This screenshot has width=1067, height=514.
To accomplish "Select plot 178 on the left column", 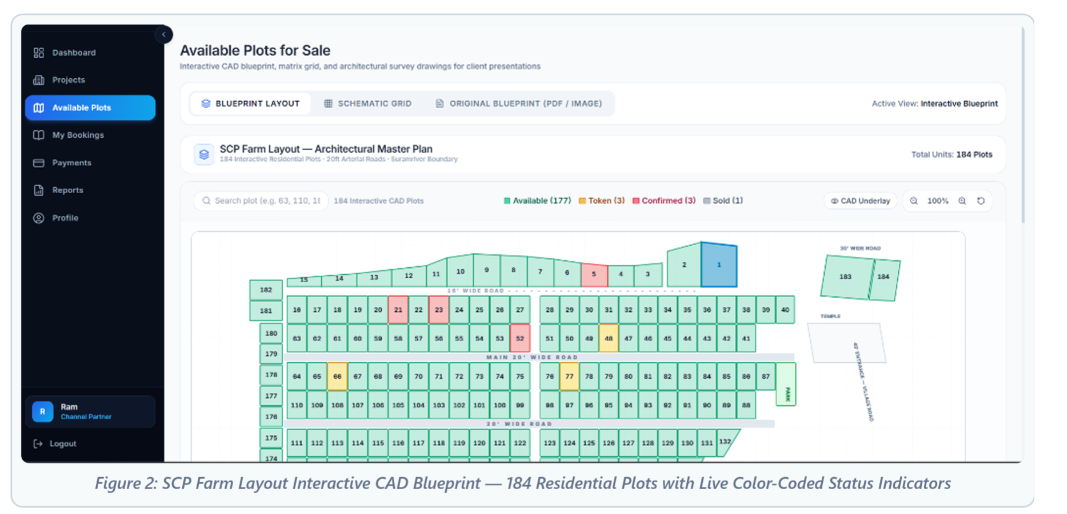I will point(272,375).
